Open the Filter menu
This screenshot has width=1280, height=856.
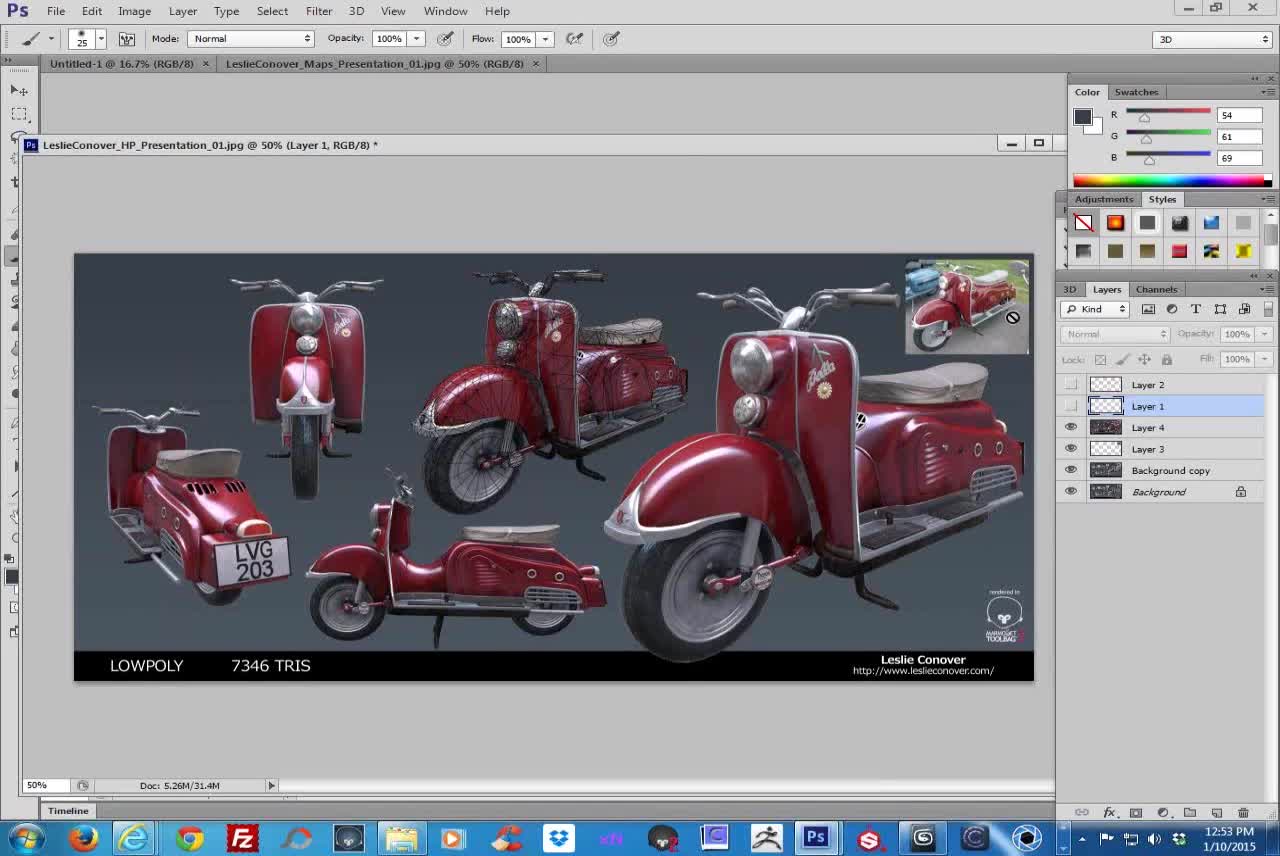(x=319, y=11)
